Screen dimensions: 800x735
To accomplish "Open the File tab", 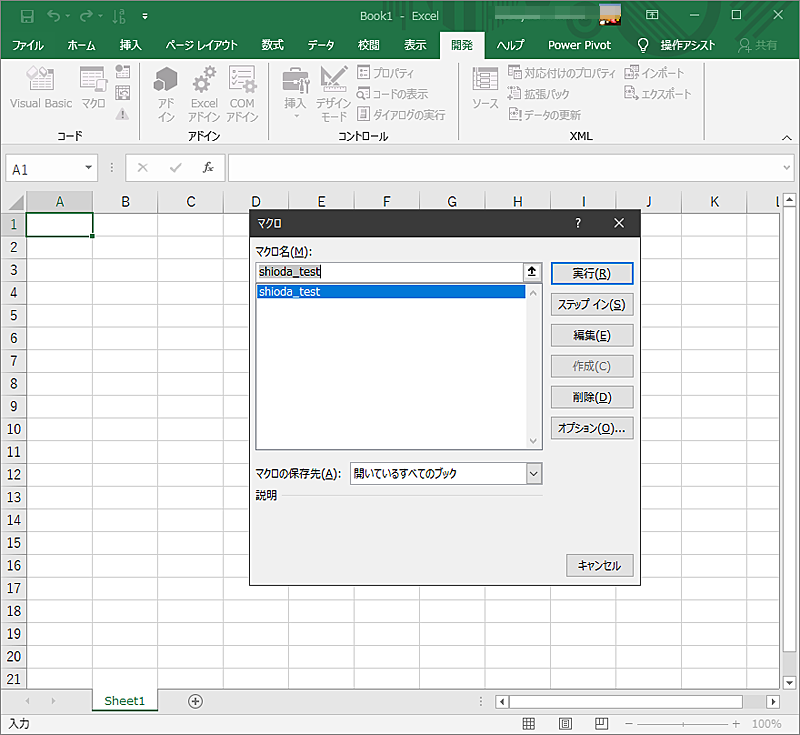I will [x=28, y=45].
